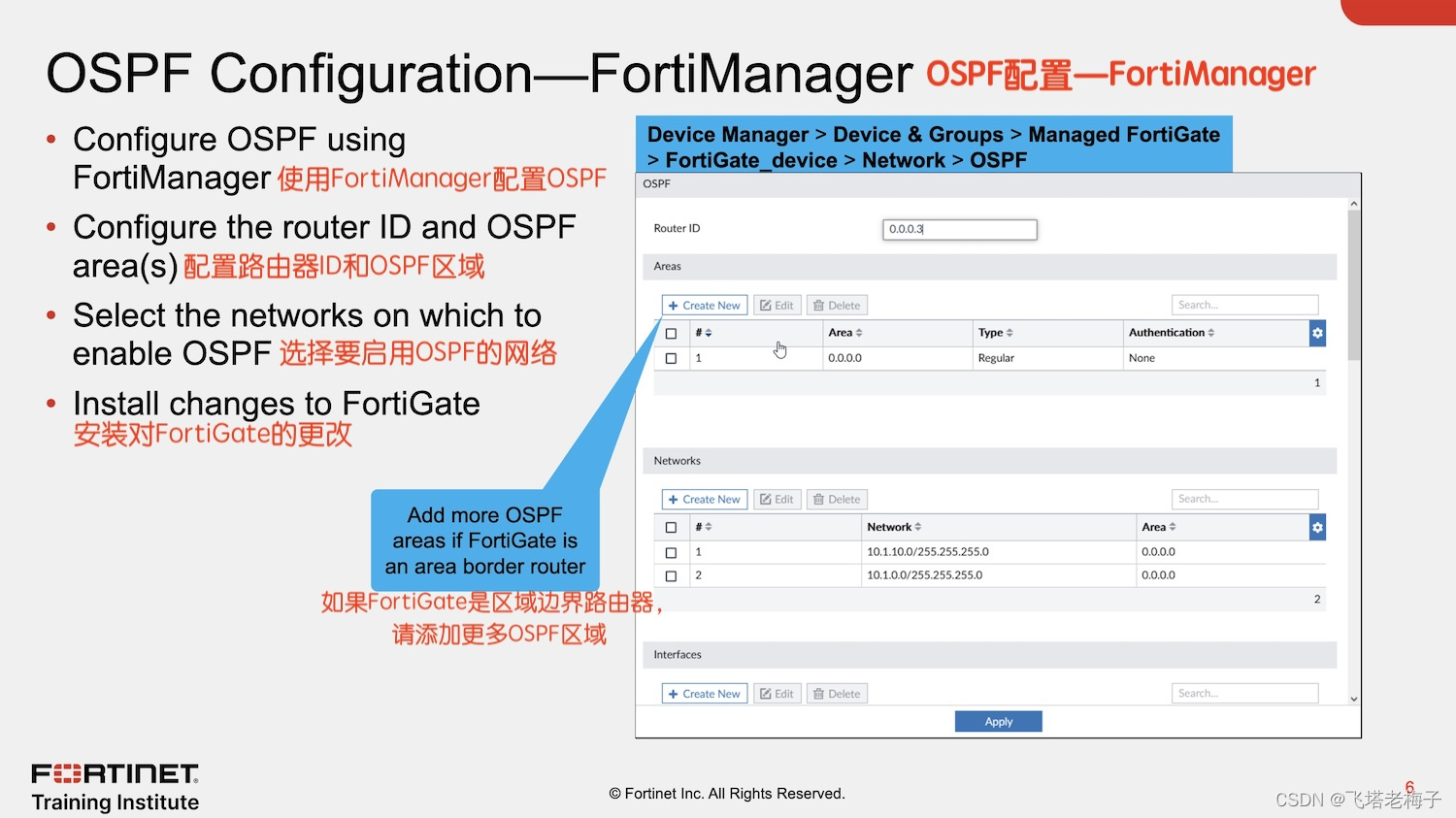Click Delete button in Interfaces section
Screen dimensions: 1456x818
tap(837, 694)
